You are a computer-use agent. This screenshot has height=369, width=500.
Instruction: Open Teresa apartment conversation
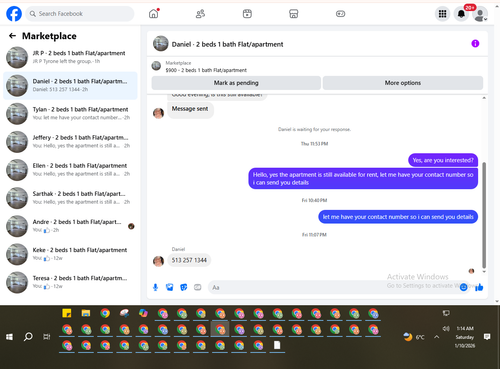(70, 282)
